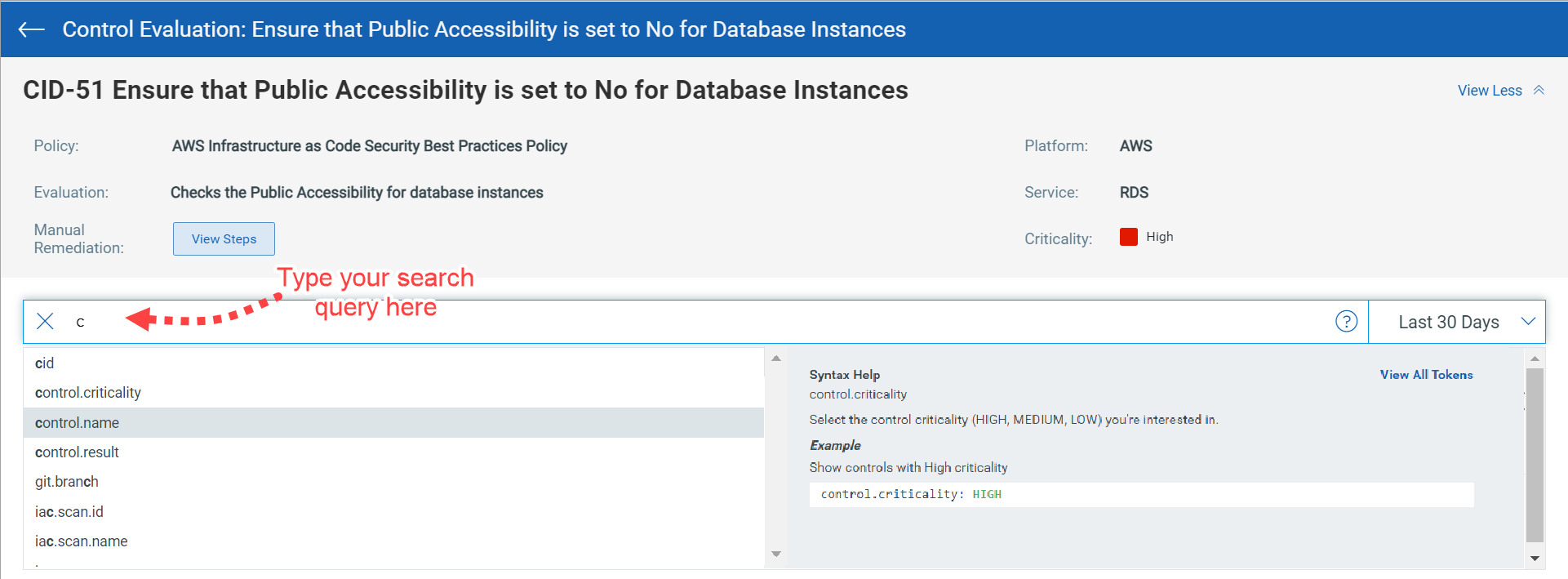Click the back arrow in the header
The width and height of the screenshot is (1568, 579).
pos(31,29)
